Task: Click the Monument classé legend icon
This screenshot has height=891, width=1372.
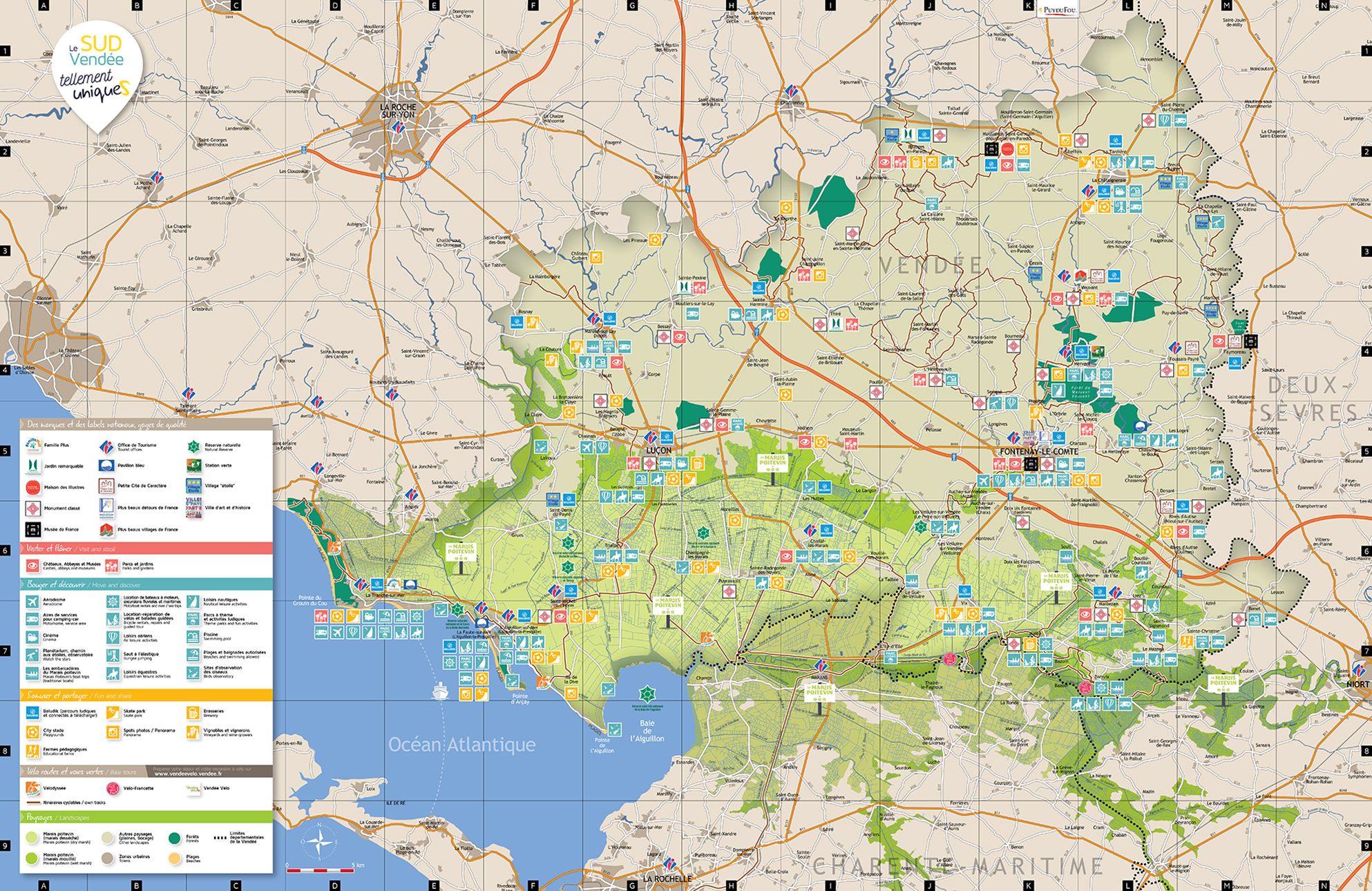Action: click(x=32, y=508)
